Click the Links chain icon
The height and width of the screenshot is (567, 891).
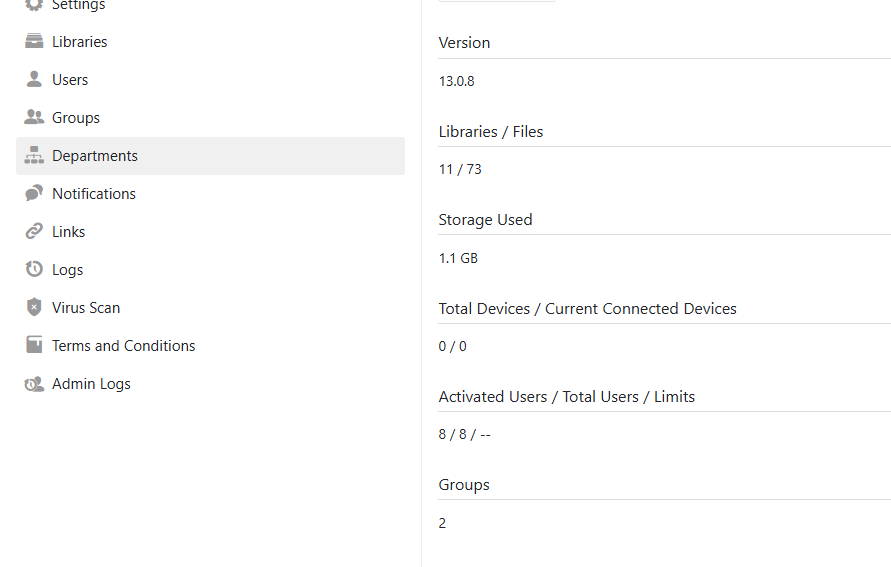click(x=34, y=231)
